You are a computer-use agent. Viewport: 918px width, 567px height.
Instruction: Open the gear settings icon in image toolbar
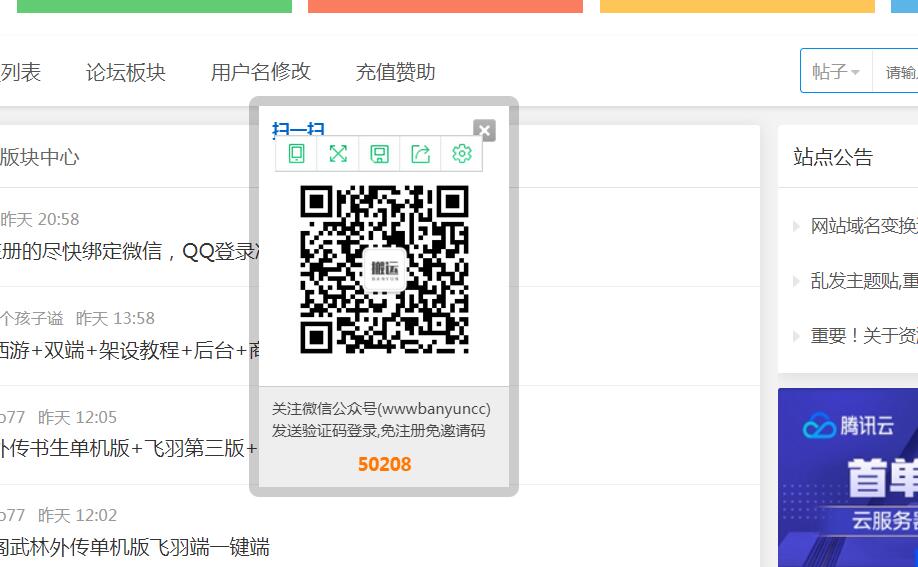pos(461,153)
